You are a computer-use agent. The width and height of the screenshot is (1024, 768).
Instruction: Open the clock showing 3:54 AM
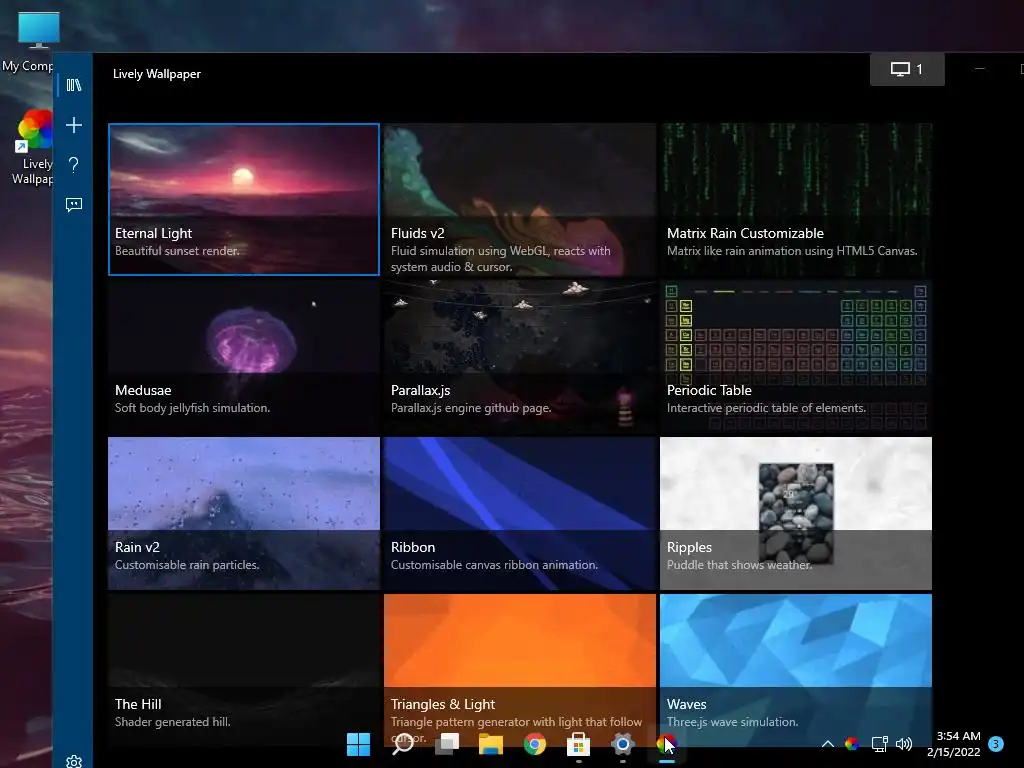point(954,744)
